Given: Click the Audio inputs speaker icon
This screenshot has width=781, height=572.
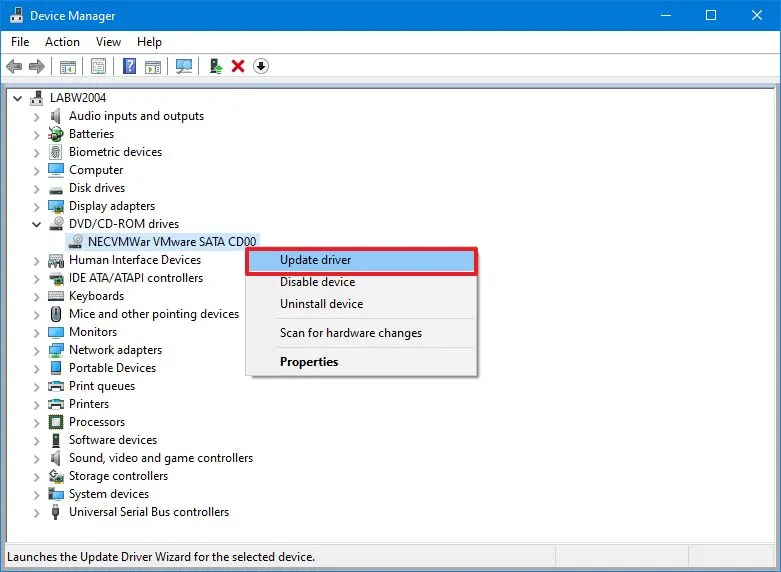Looking at the screenshot, I should pos(56,116).
